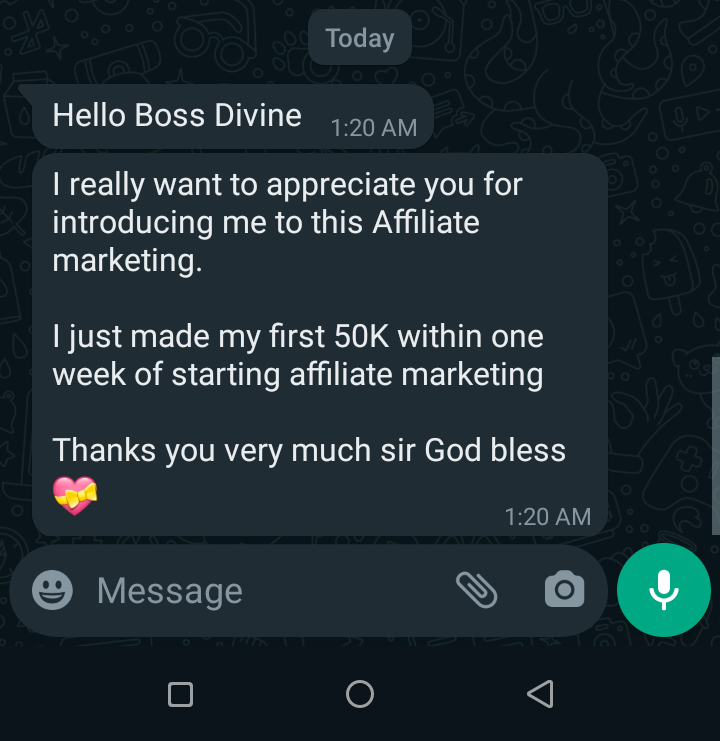Select the "Hello Boss Divine" message
The height and width of the screenshot is (741, 720).
tap(177, 116)
